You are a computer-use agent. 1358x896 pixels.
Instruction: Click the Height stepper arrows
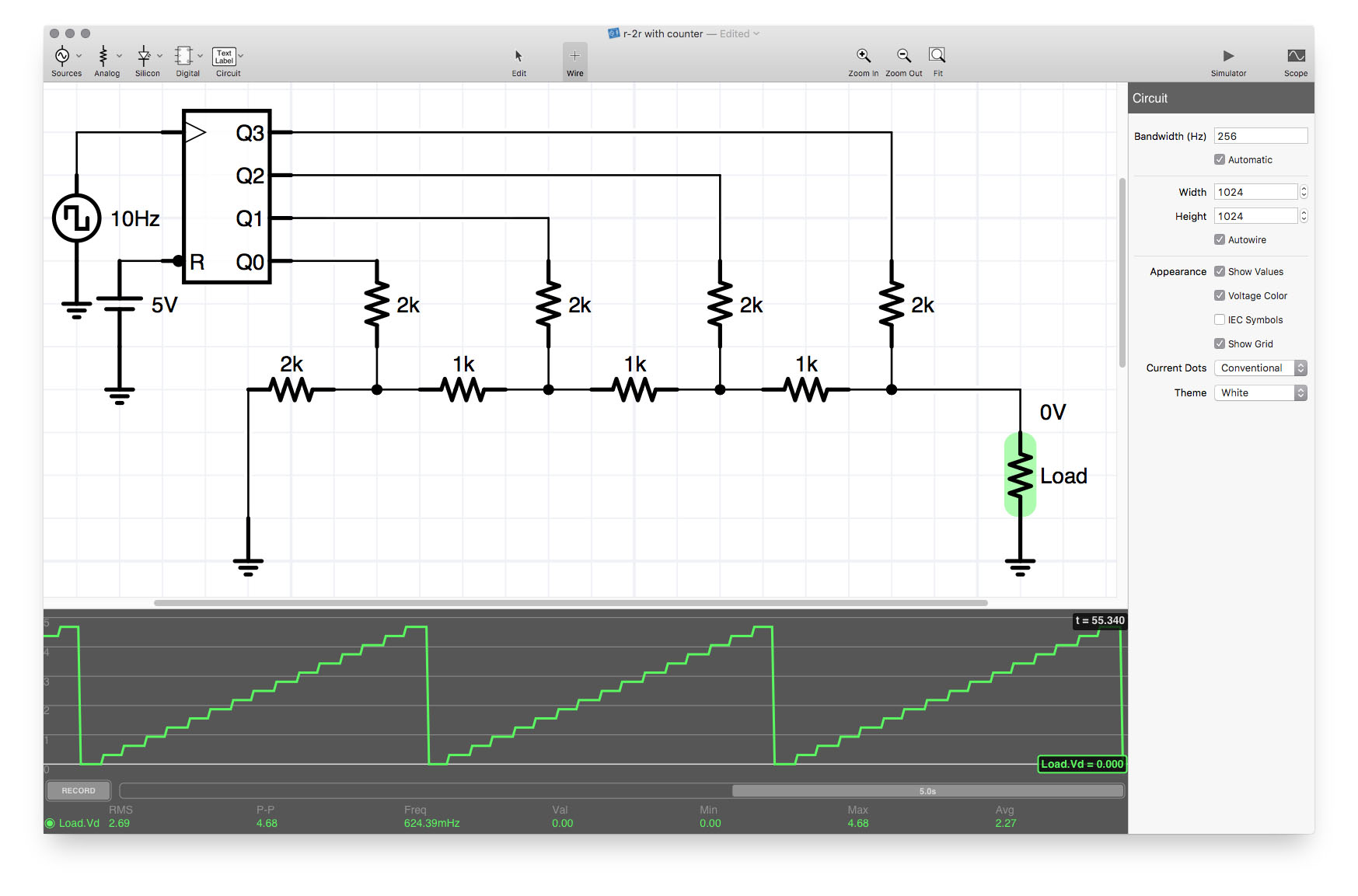point(1304,216)
